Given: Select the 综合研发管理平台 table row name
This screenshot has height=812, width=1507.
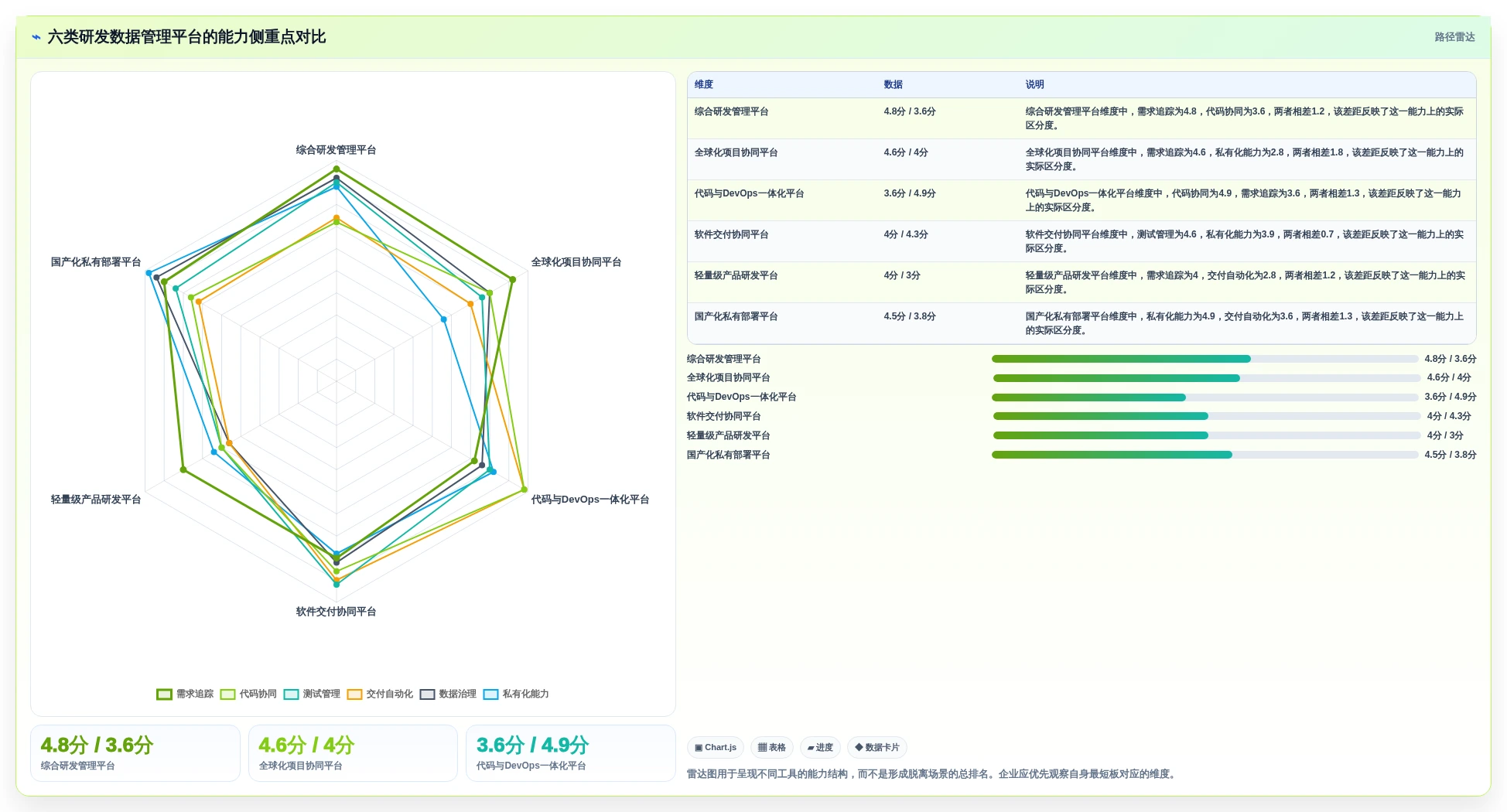Looking at the screenshot, I should pos(731,111).
